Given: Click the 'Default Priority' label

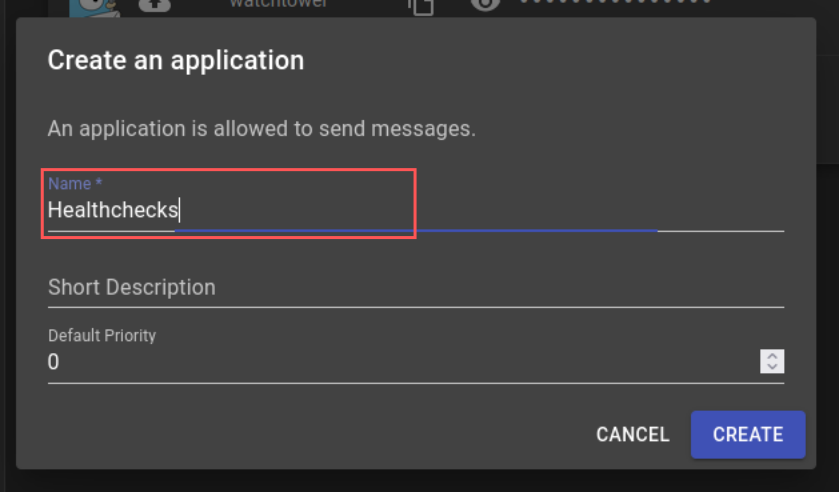Looking at the screenshot, I should pos(102,336).
